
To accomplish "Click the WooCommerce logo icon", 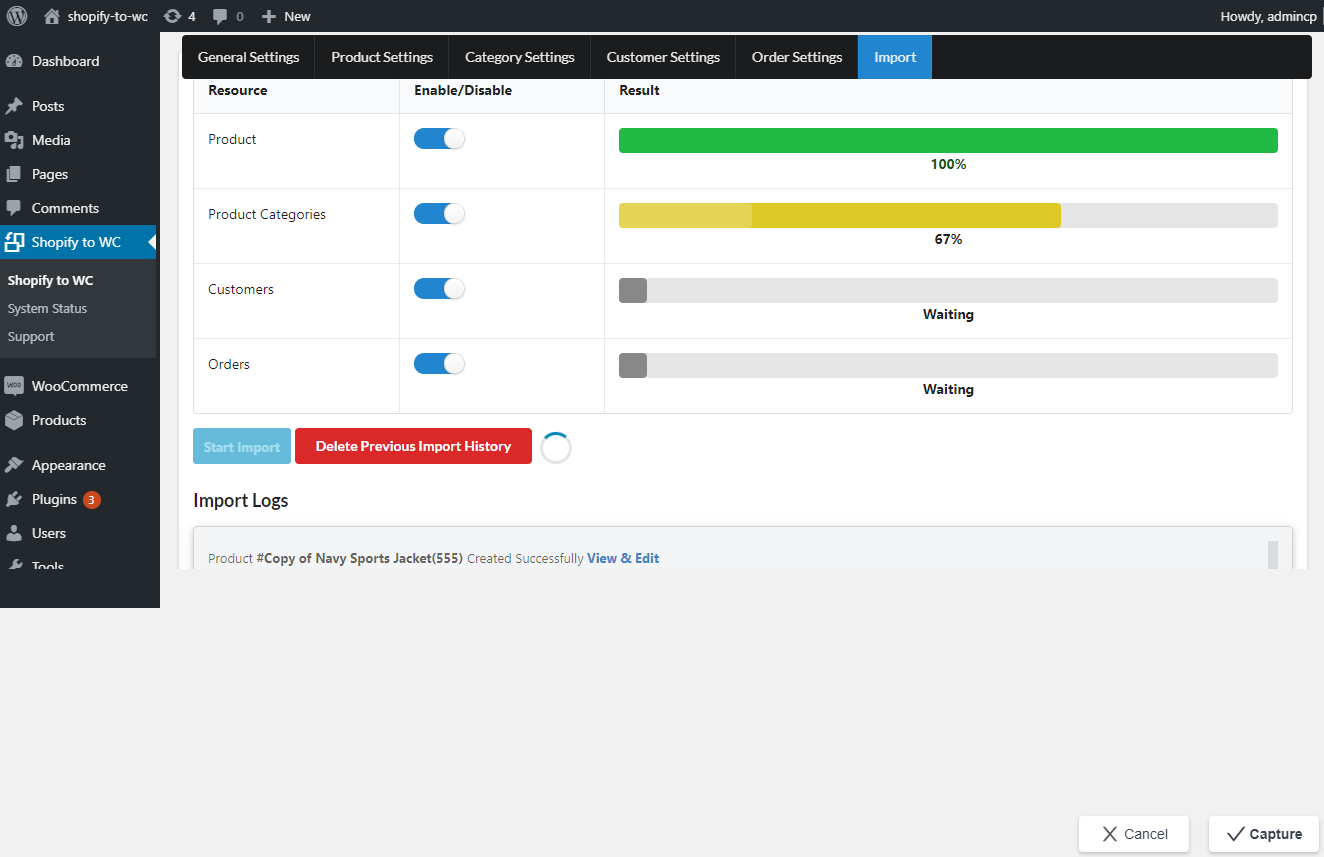I will (x=14, y=386).
